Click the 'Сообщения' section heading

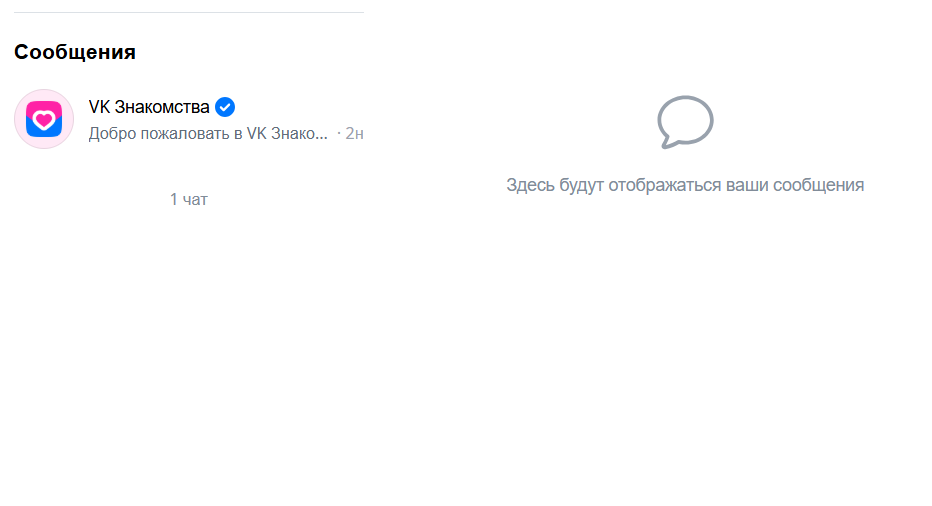pyautogui.click(x=75, y=52)
